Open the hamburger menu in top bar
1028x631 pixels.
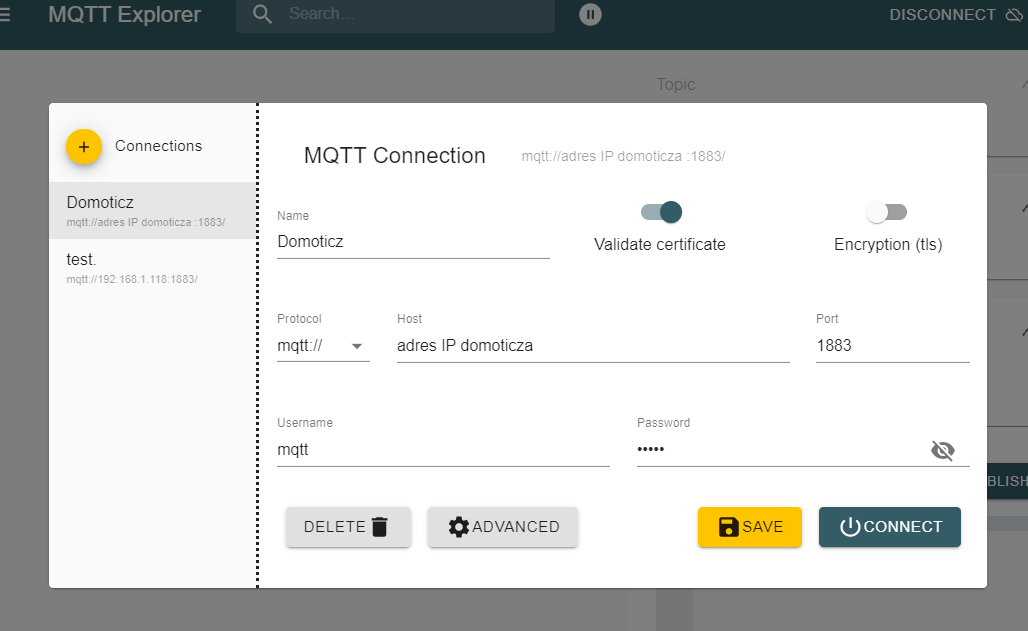(x=5, y=14)
